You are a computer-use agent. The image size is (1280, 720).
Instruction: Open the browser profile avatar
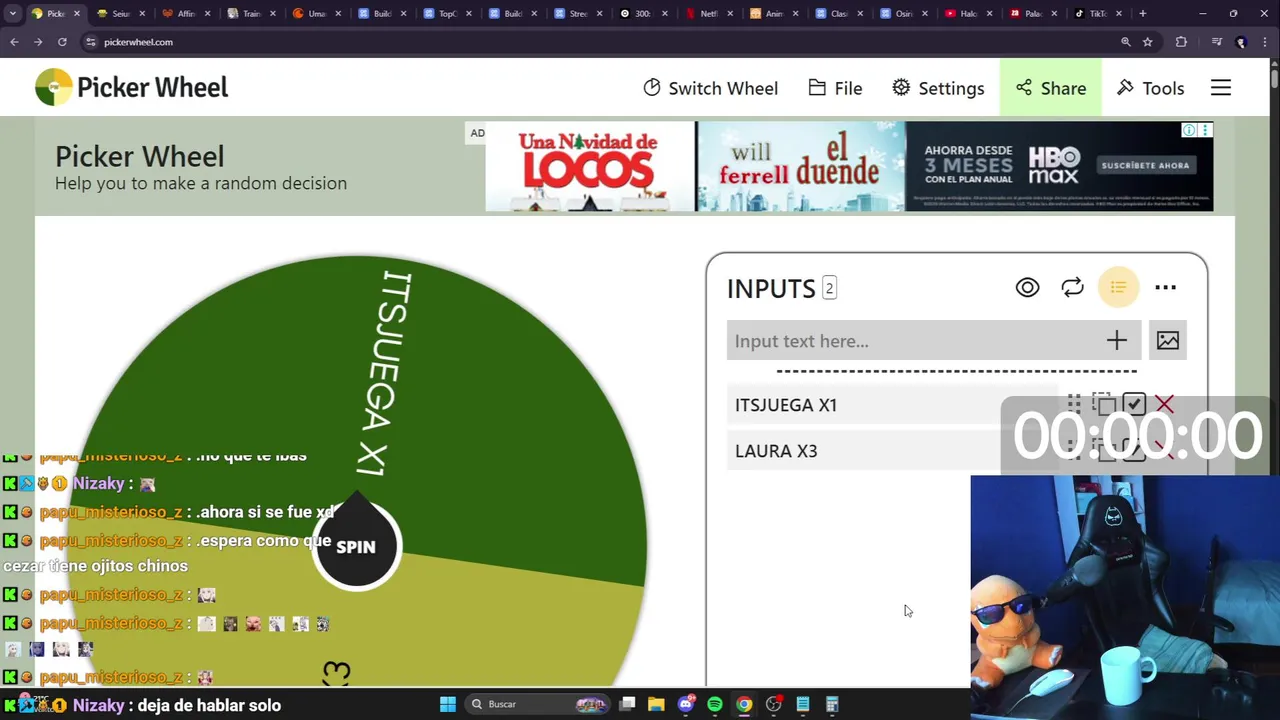(1241, 42)
